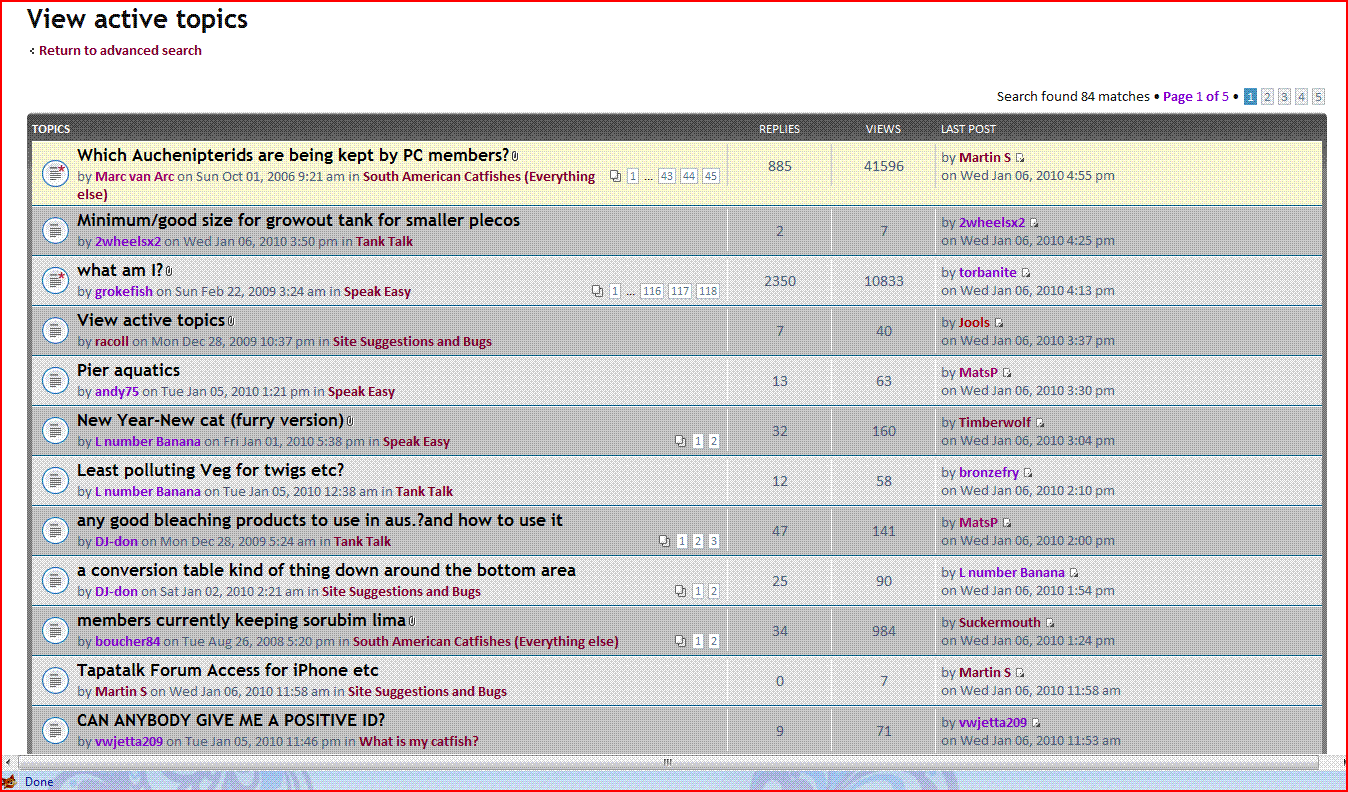Screen dimensions: 1348x792
Task: Go to page 4 of search results
Action: click(1301, 97)
